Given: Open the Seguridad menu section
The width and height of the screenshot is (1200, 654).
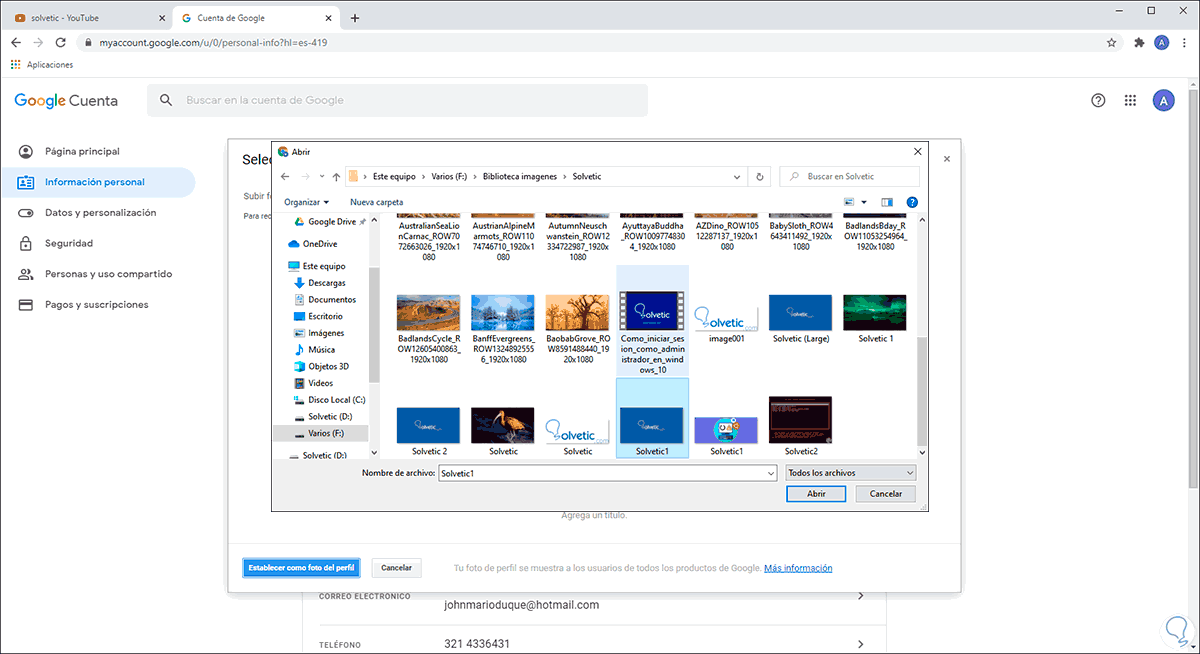Looking at the screenshot, I should pos(69,243).
